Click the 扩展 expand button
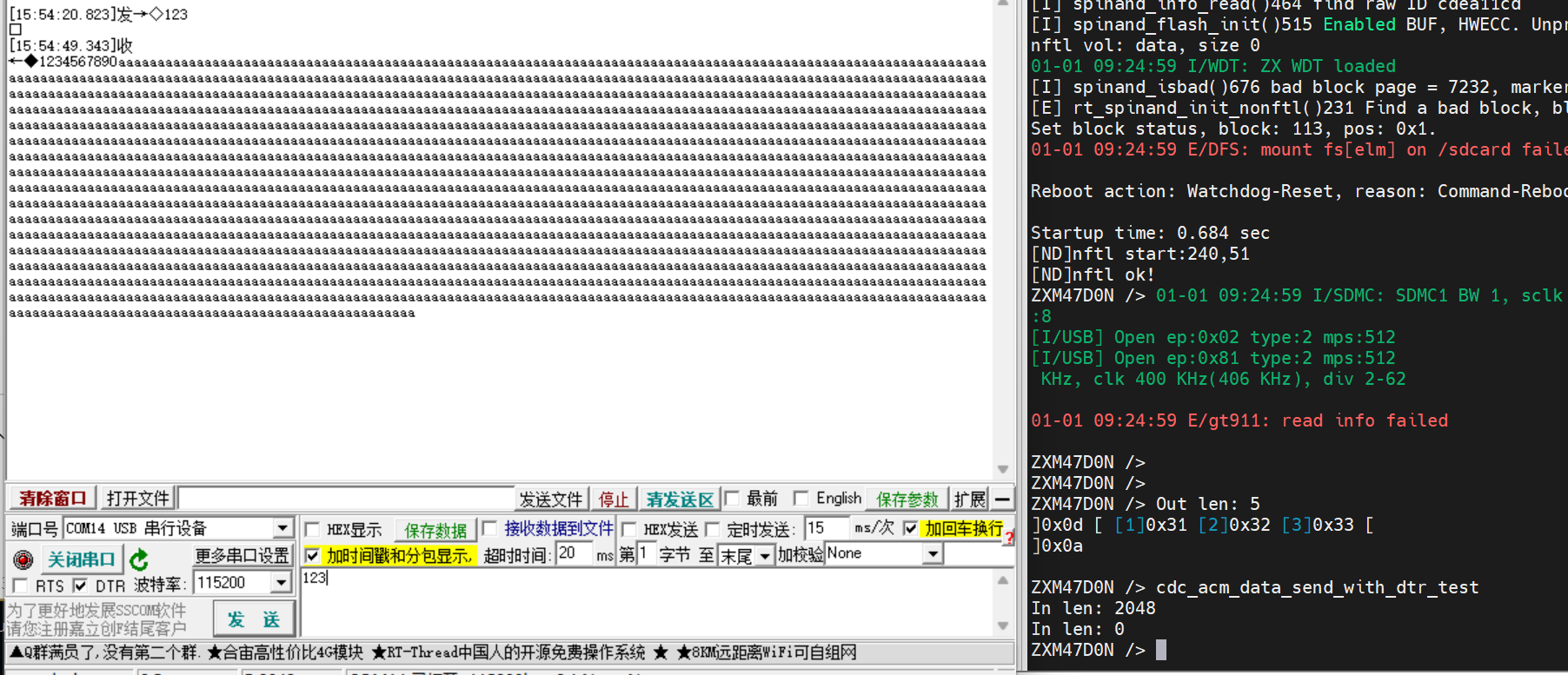The image size is (1568, 675). [969, 500]
